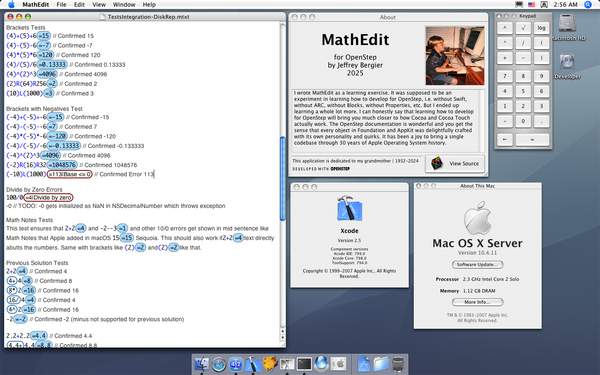Open the brown box with brush Dock icon

270,364
